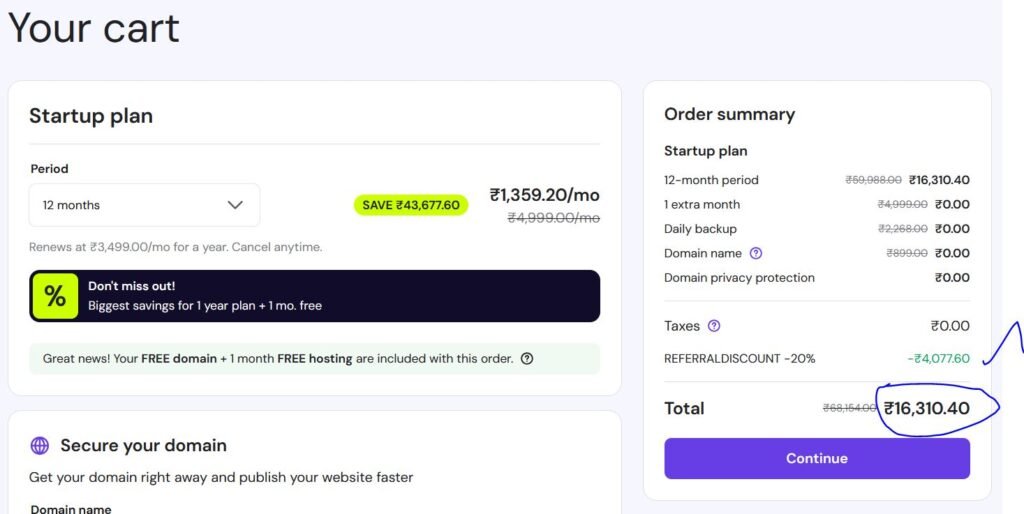Click the green SAVE ₹43,677.60 badge
This screenshot has height=514, width=1024.
410,205
